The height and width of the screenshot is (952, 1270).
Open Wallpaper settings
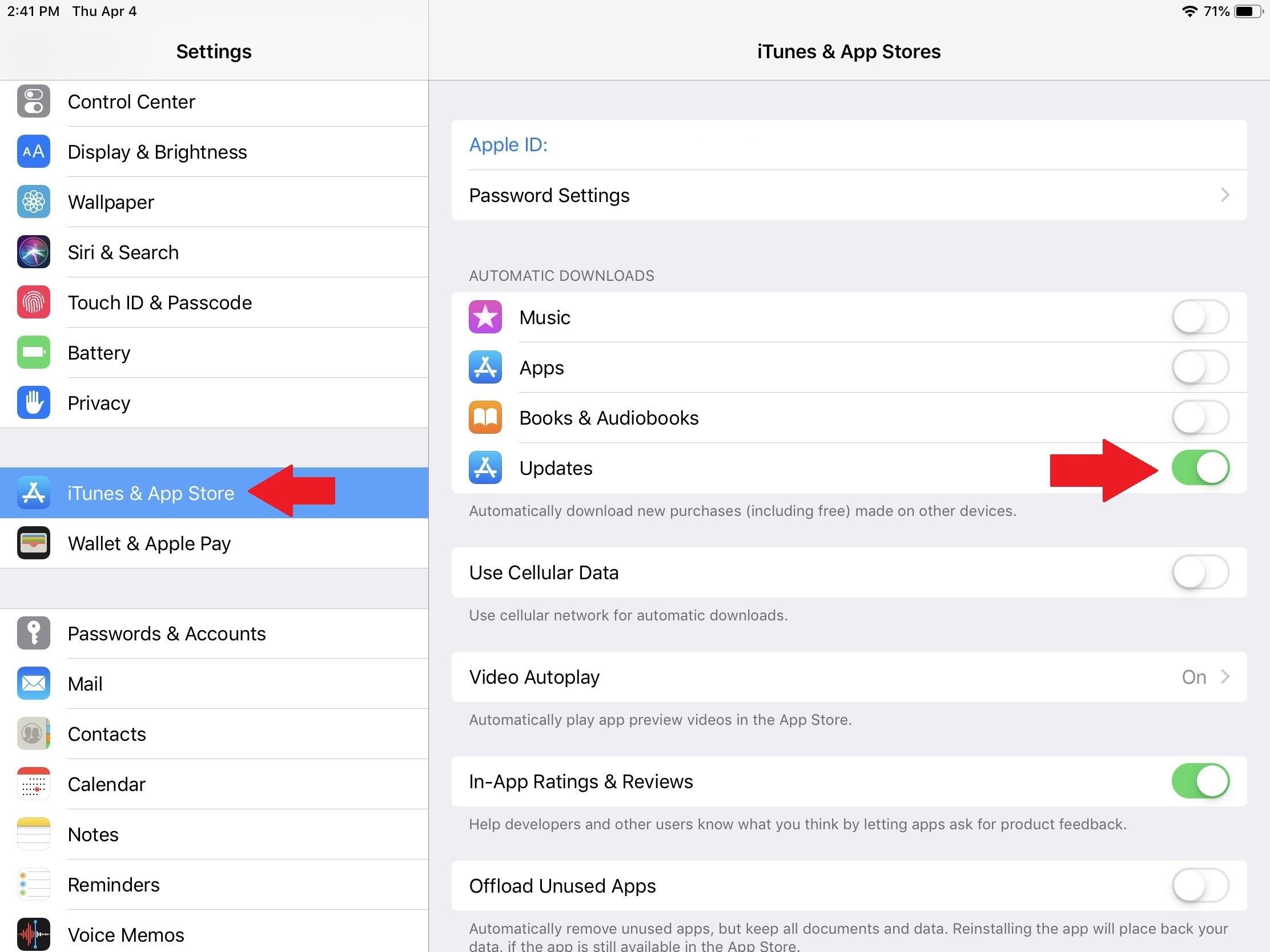[109, 201]
